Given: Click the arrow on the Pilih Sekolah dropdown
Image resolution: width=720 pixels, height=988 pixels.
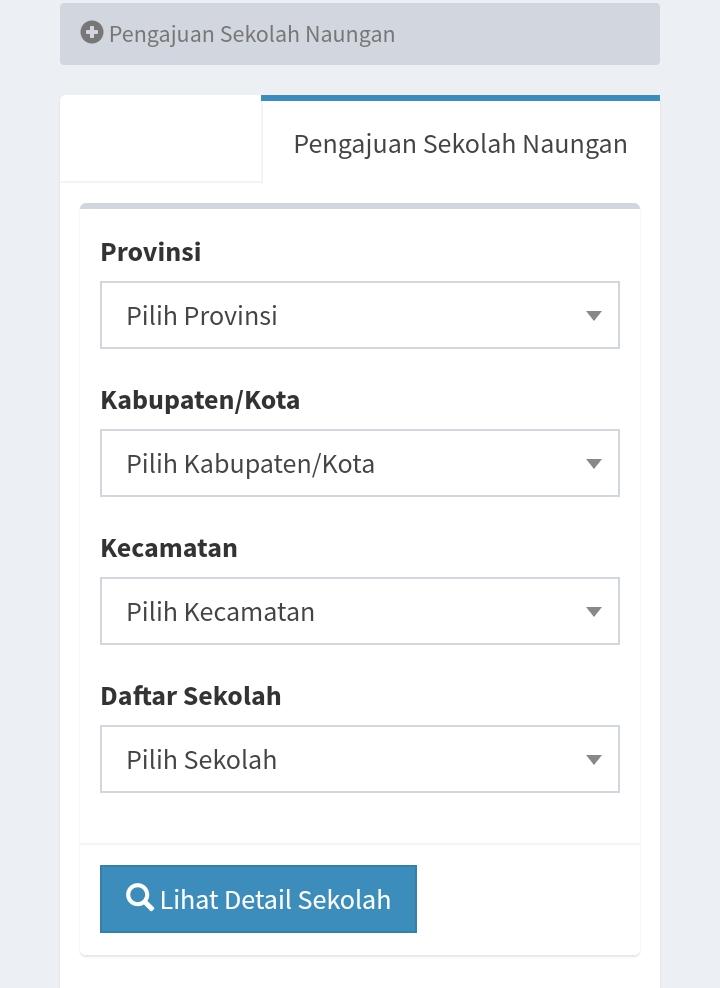Looking at the screenshot, I should (x=593, y=760).
